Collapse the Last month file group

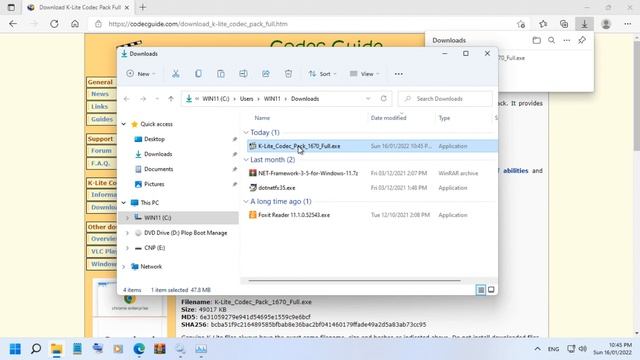(246, 160)
